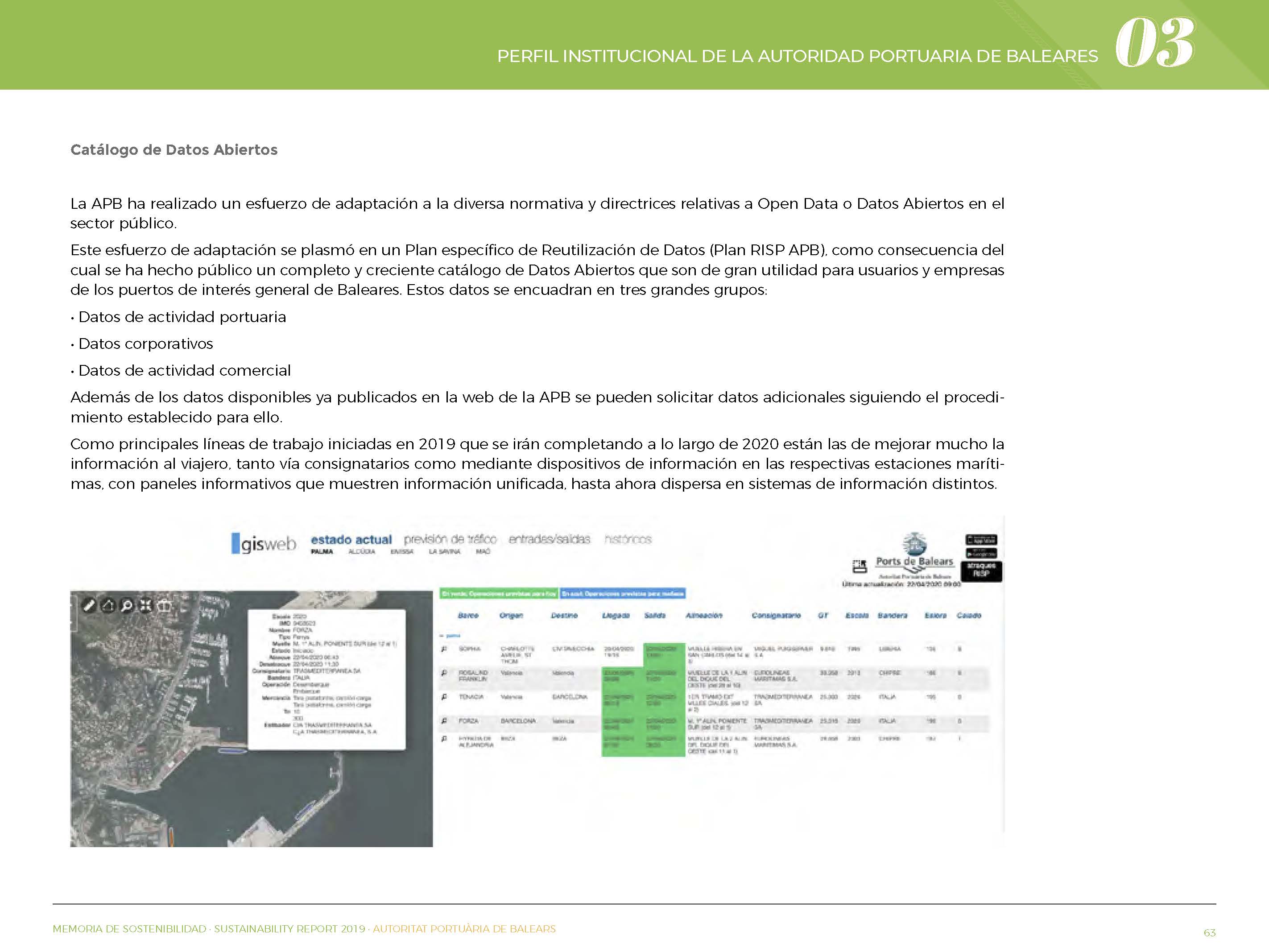Open the entradas/salidas tab

tap(549, 539)
